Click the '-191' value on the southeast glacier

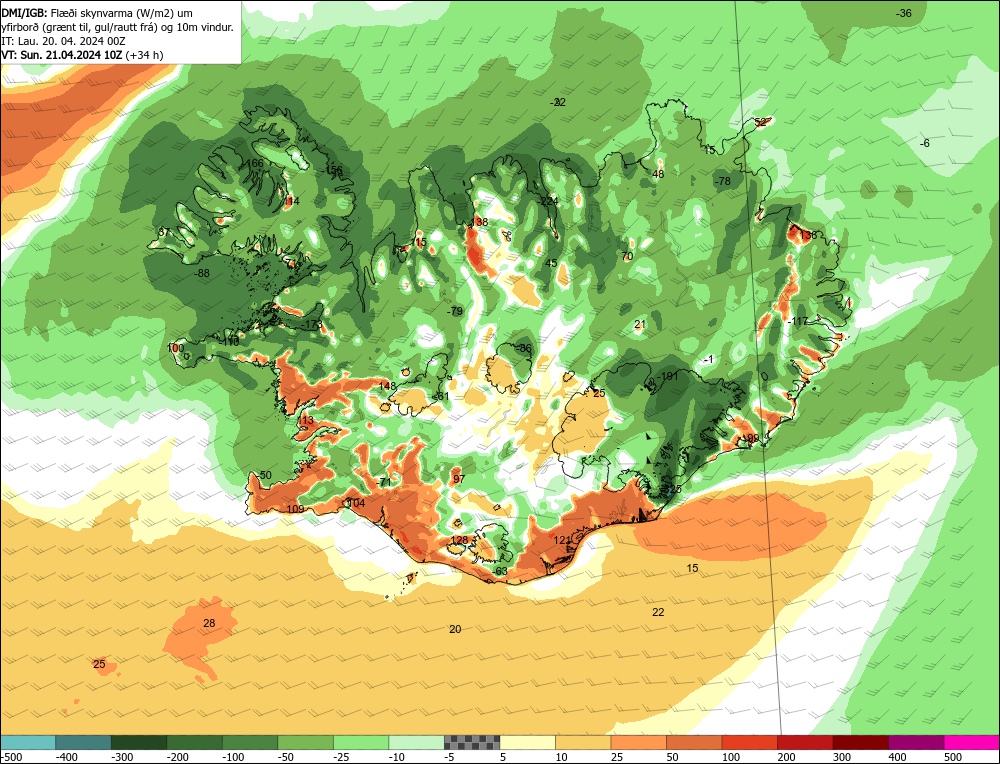click(x=668, y=376)
